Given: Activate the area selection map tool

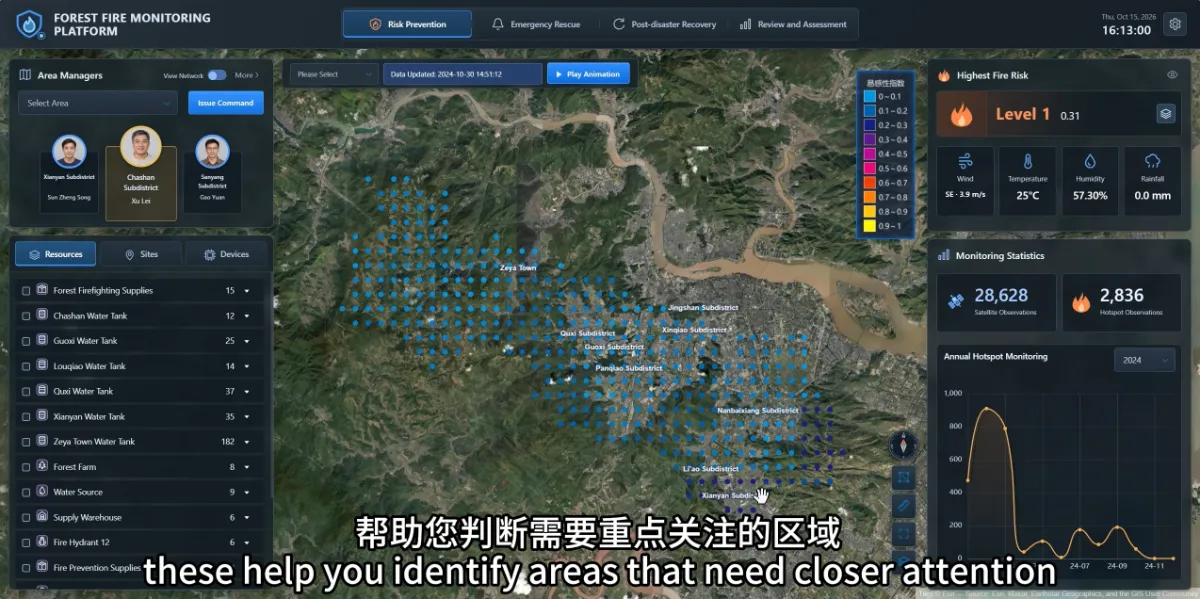Looking at the screenshot, I should (x=904, y=478).
